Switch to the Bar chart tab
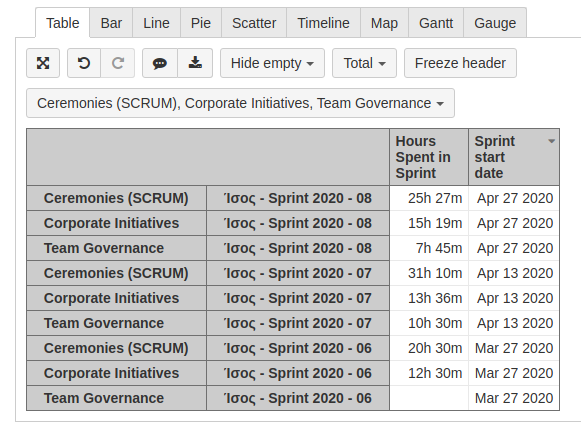Viewport: 581px width, 424px height. coord(111,23)
